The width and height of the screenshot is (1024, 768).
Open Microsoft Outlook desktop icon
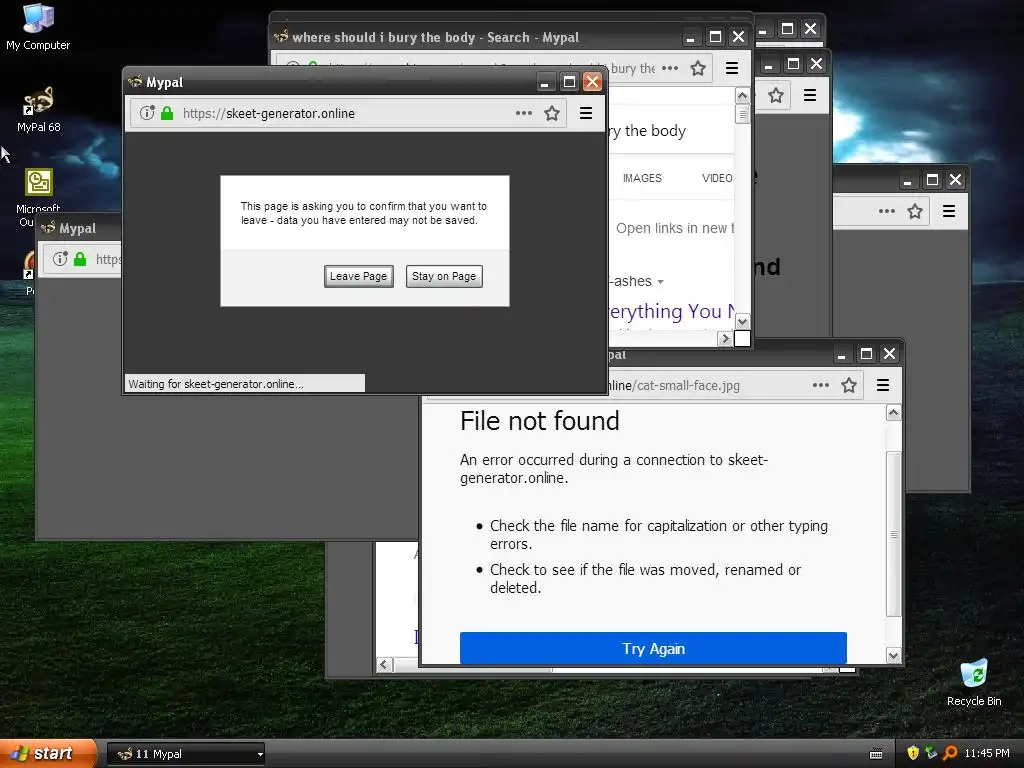(38, 197)
